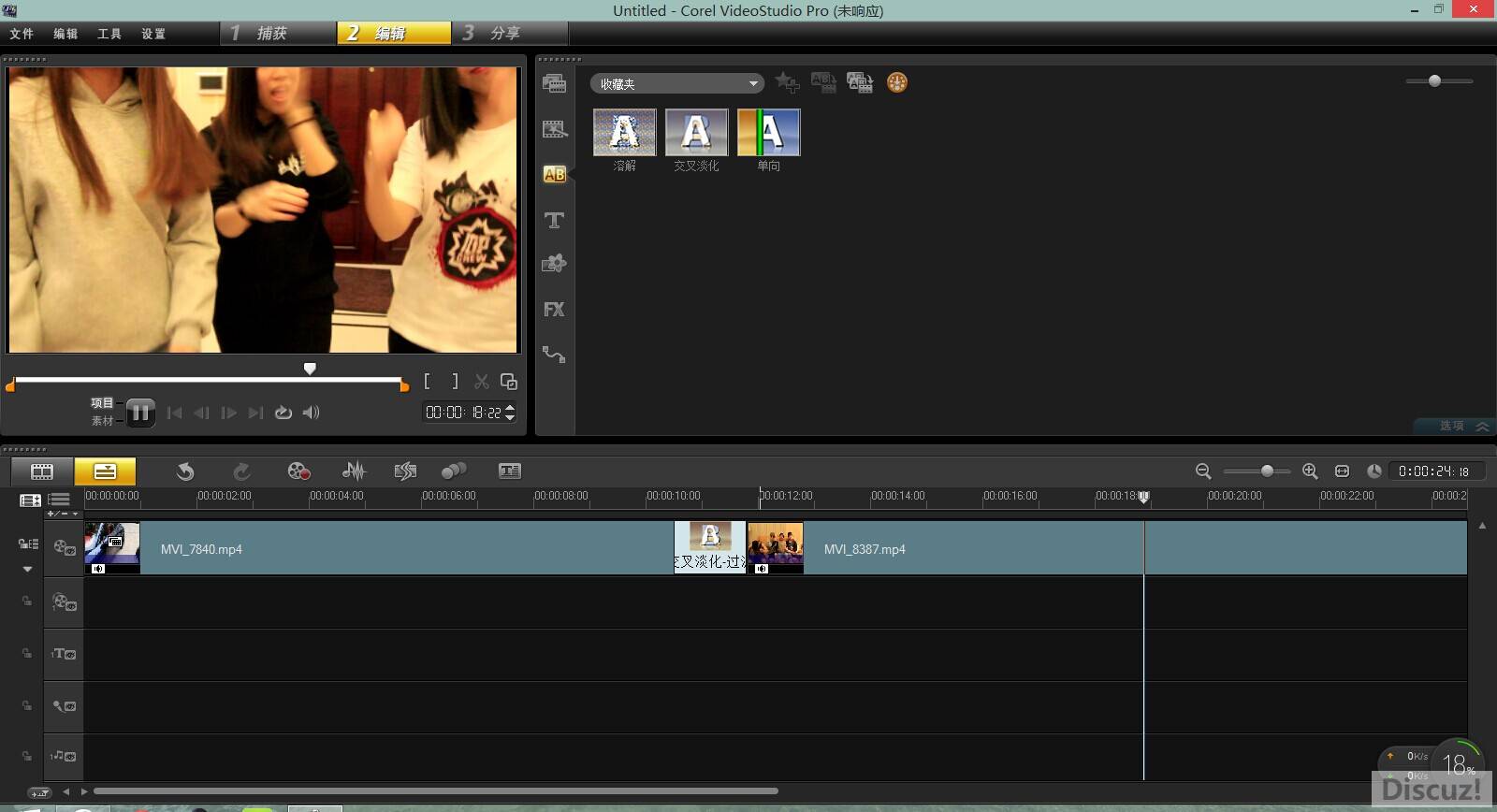Toggle the Repeat playback button
1497x812 pixels.
pos(283,413)
